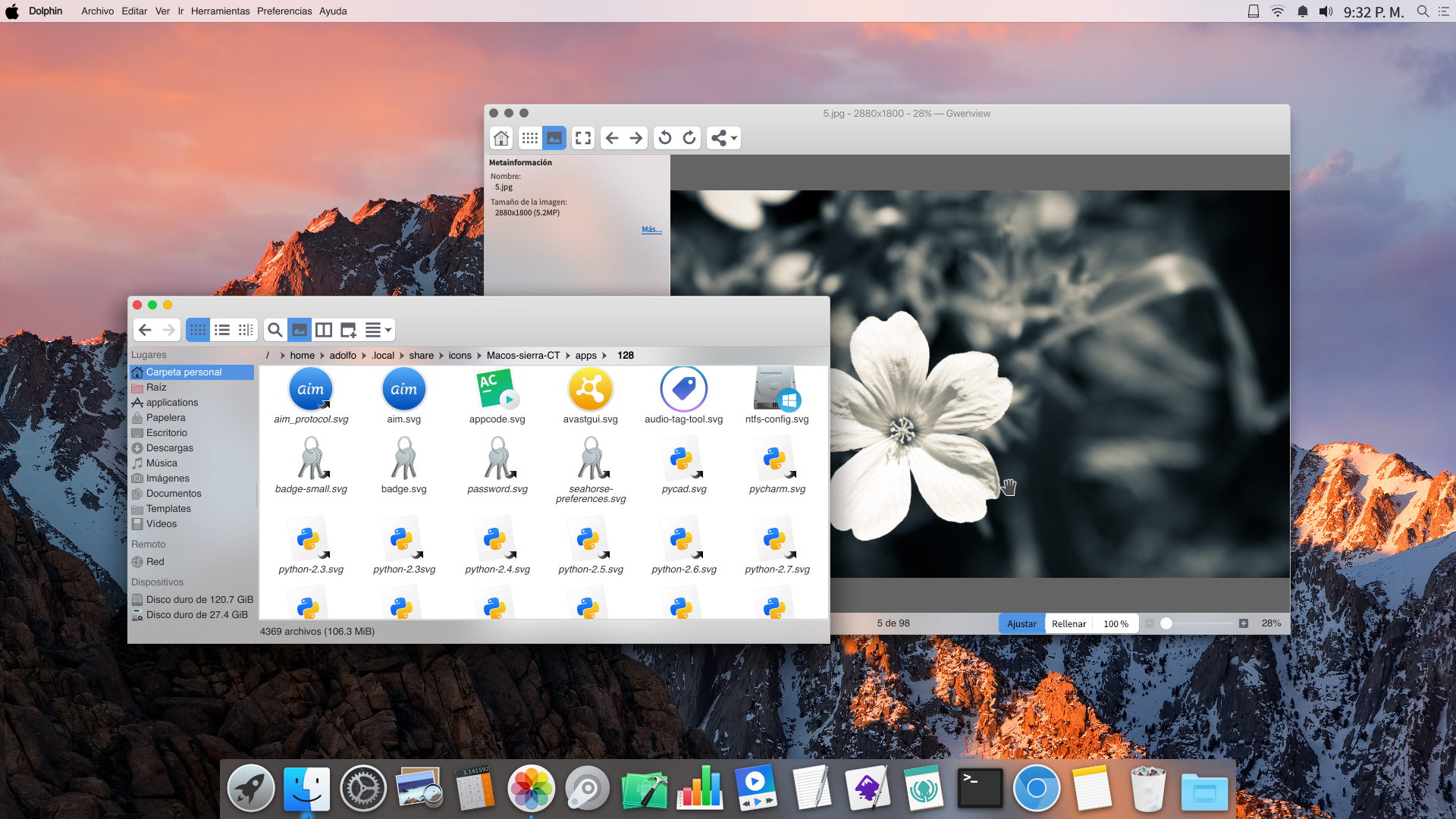Click Macos-sierra-CT breadcrumb

[523, 356]
